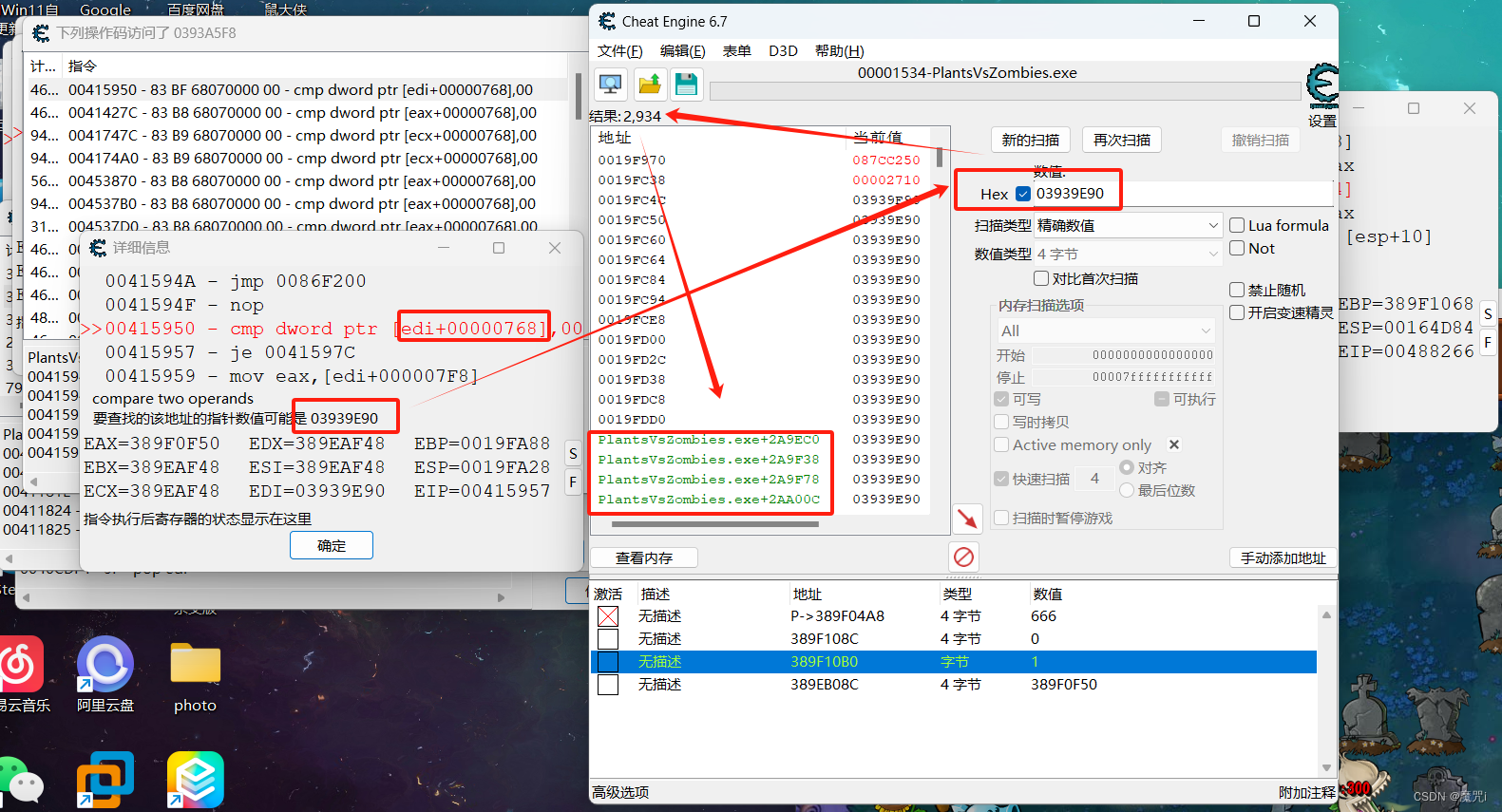Clear the Active memory only X mark
1502x812 pixels.
(1174, 444)
